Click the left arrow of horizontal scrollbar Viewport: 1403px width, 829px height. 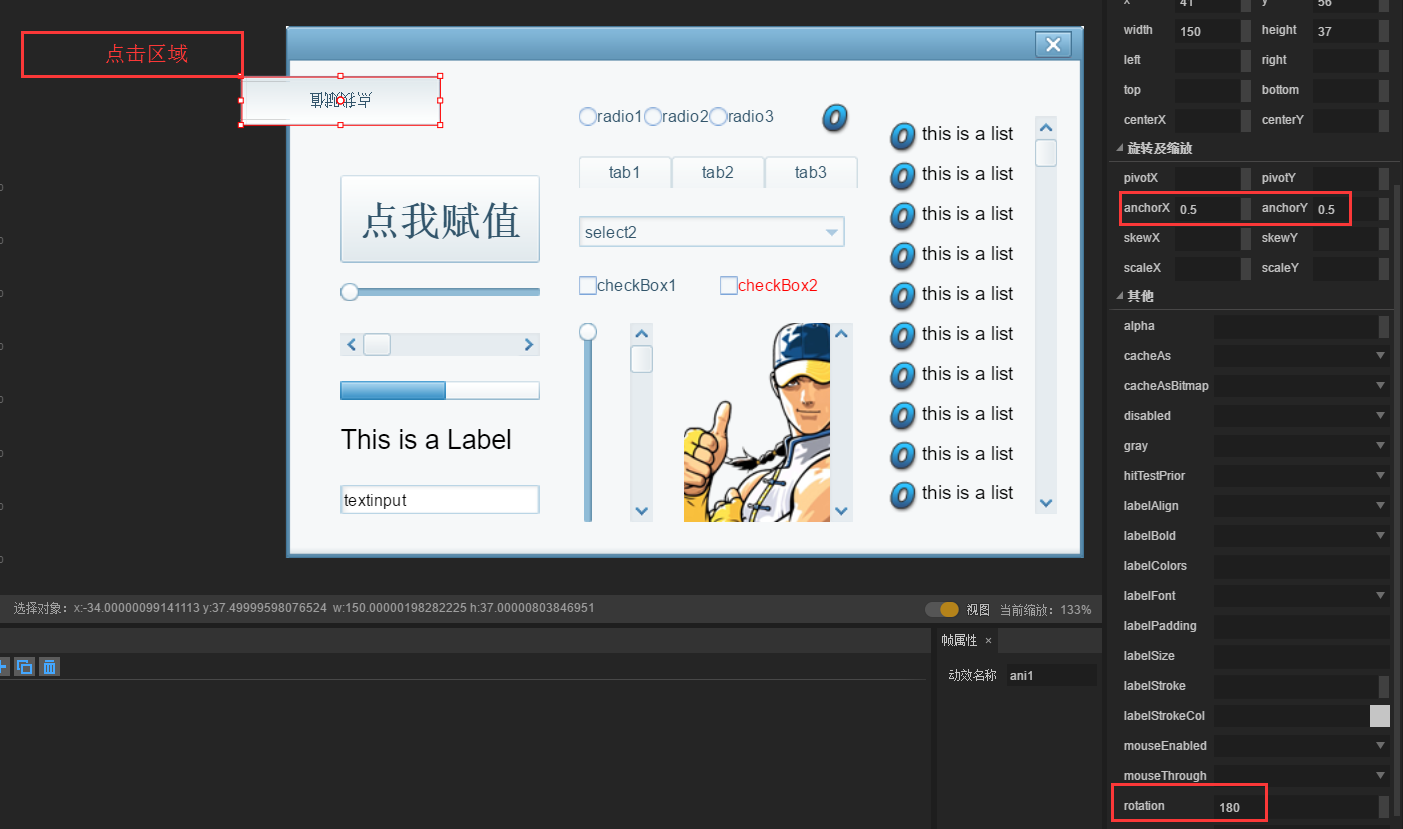click(x=351, y=345)
